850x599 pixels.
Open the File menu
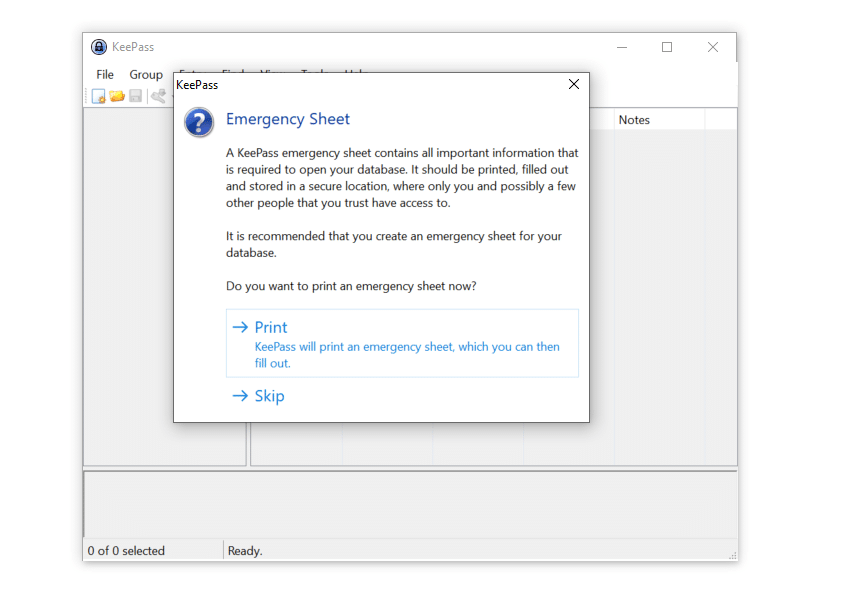[105, 74]
